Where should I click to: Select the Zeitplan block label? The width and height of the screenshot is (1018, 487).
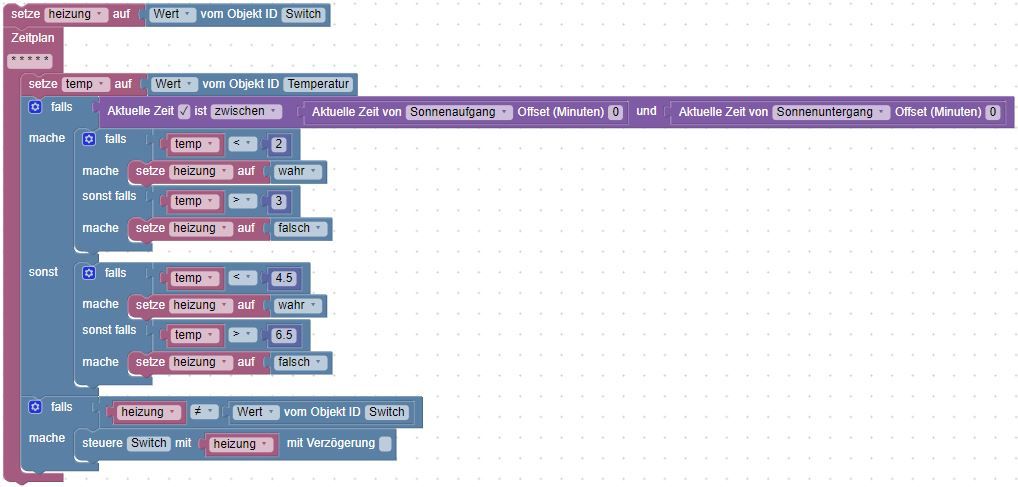tap(32, 38)
